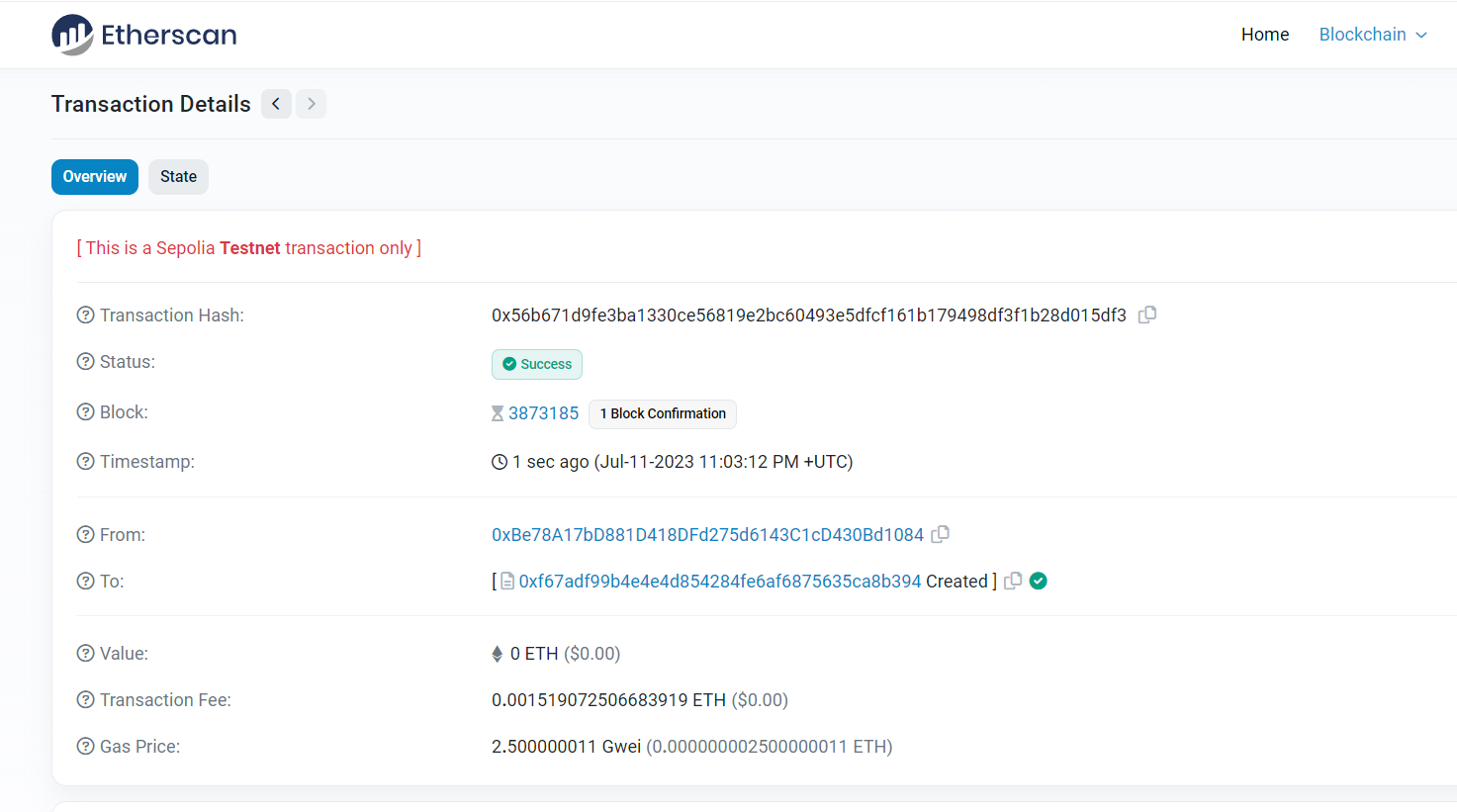Open block 3873185 link
This screenshot has height=812, width=1457.
tap(543, 413)
